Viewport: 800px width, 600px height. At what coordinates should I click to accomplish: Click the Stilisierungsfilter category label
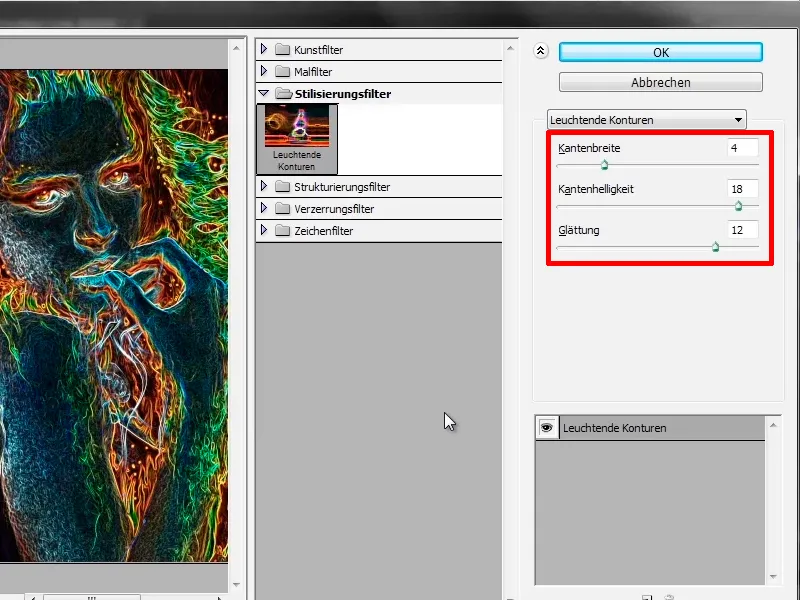(343, 94)
